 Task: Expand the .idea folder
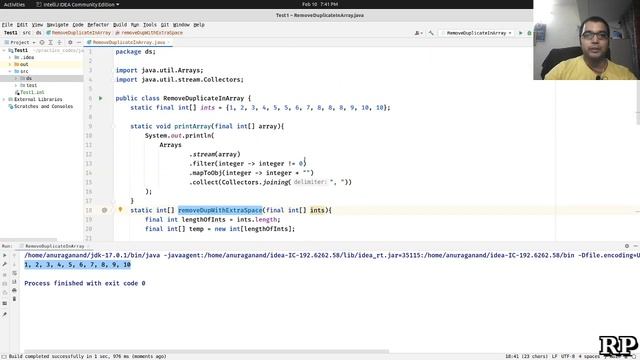tap(10, 58)
